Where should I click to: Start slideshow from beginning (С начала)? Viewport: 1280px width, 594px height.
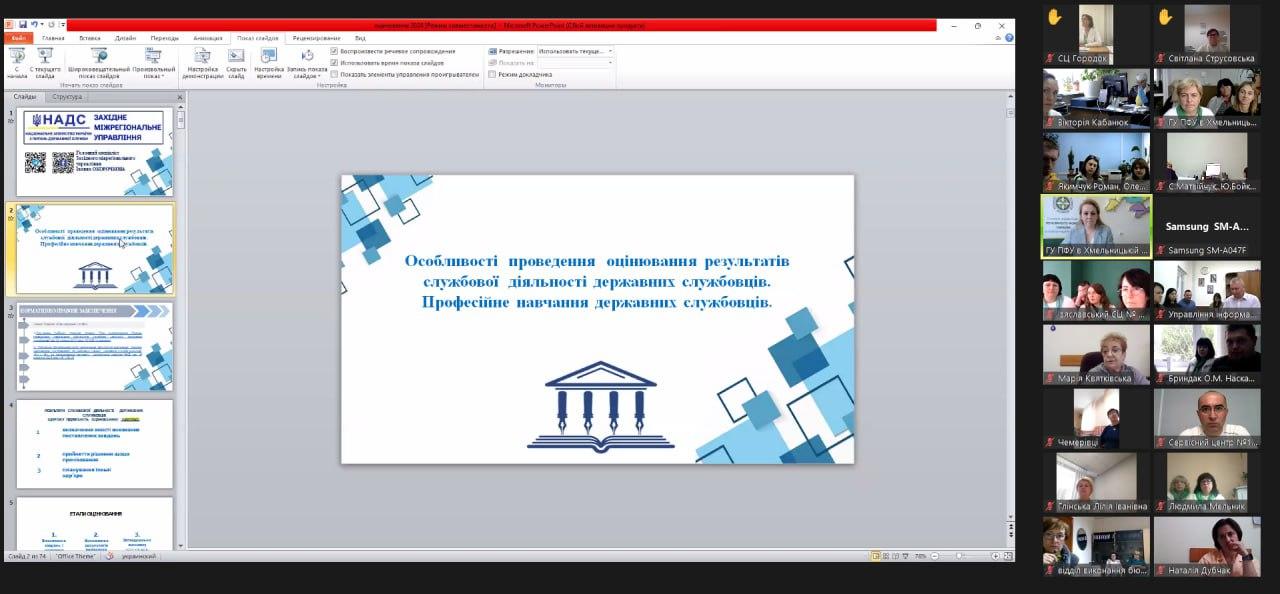(16, 62)
